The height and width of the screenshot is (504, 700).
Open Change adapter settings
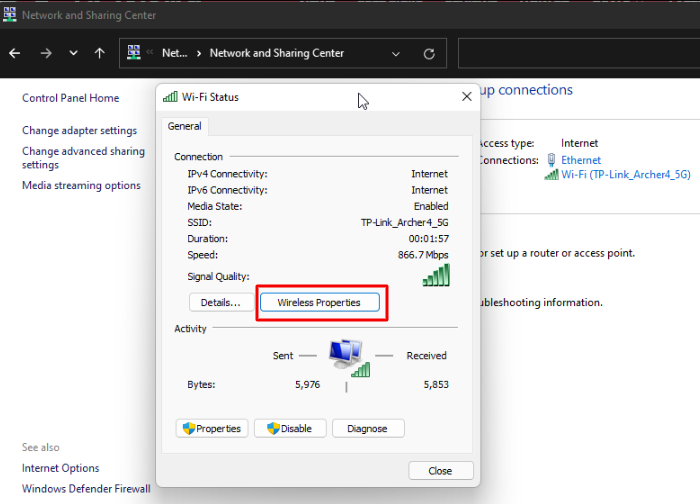(79, 130)
